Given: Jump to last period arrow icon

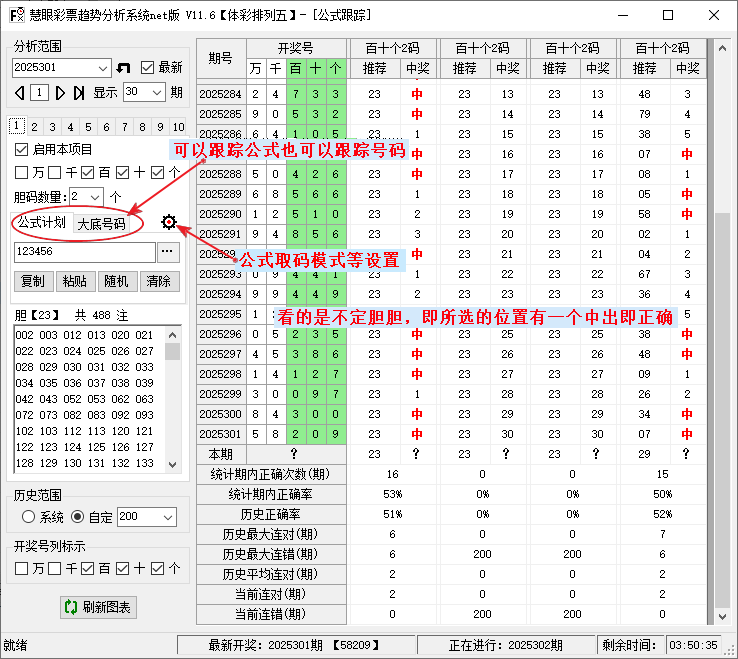Looking at the screenshot, I should [80, 92].
